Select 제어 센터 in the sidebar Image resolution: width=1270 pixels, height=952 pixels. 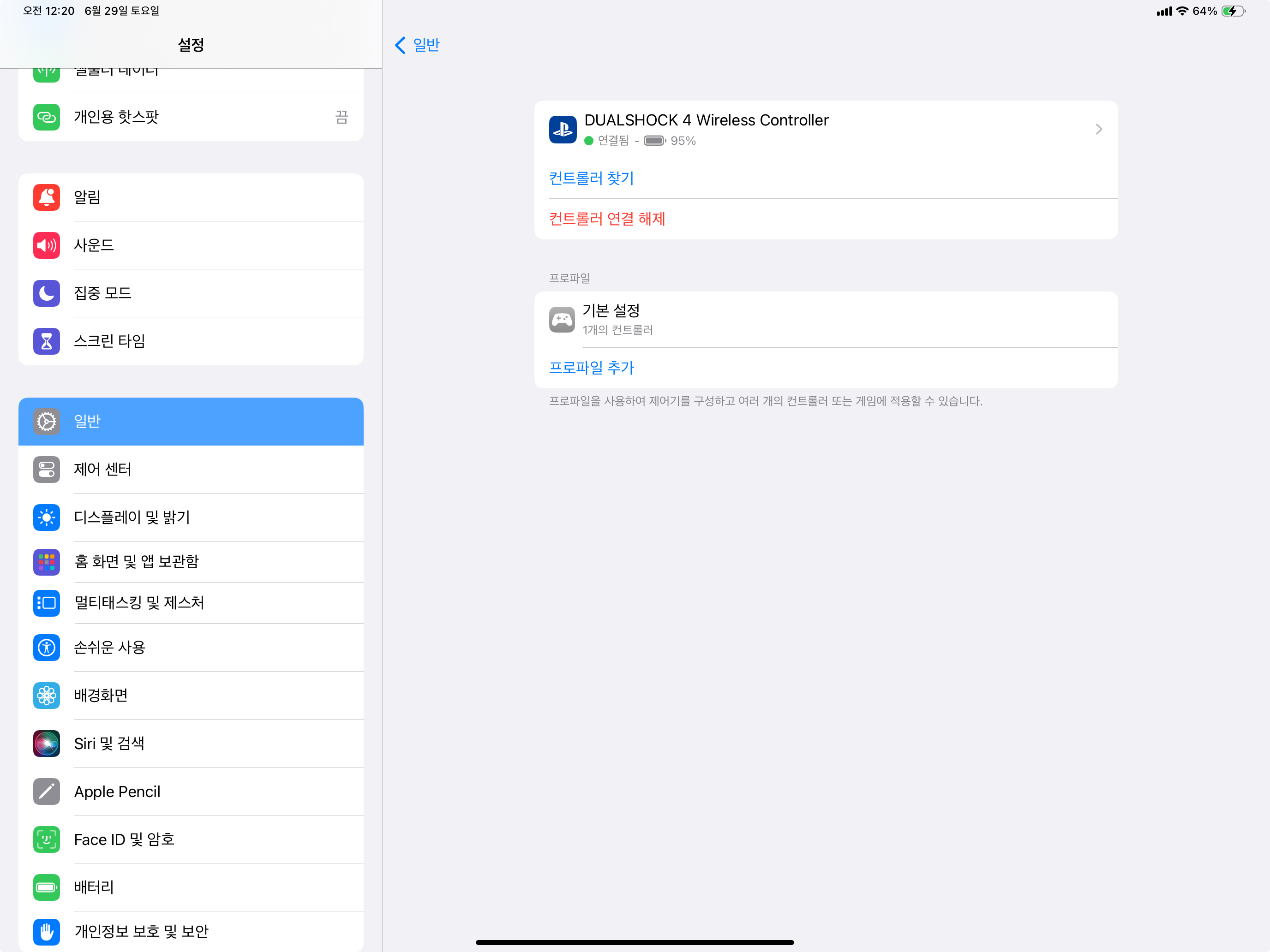[x=191, y=470]
